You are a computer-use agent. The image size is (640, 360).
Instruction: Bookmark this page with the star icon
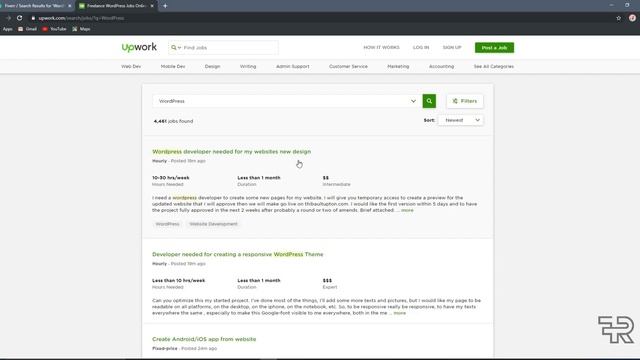pyautogui.click(x=618, y=18)
